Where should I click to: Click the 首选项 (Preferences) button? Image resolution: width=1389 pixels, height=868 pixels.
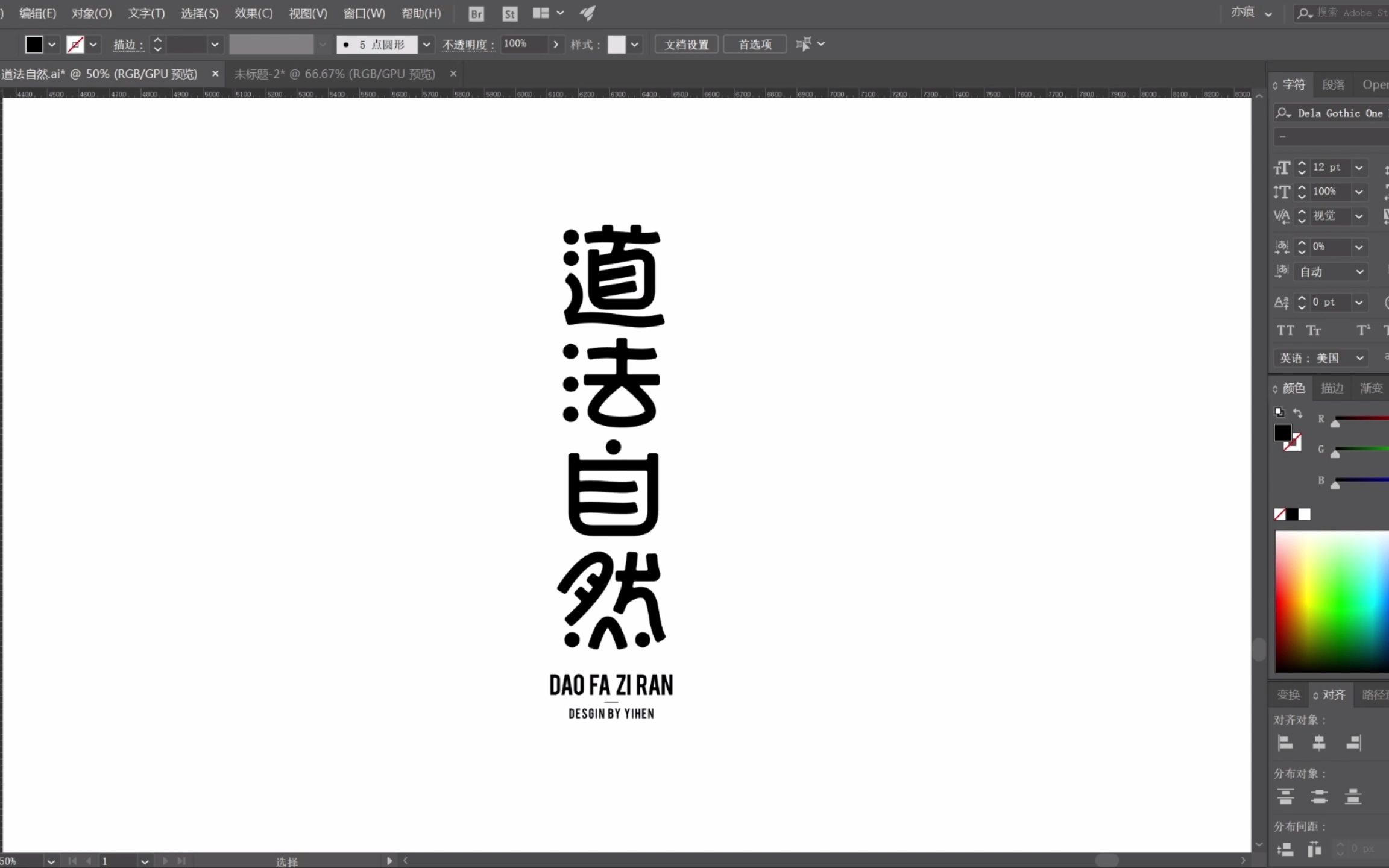pyautogui.click(x=756, y=44)
